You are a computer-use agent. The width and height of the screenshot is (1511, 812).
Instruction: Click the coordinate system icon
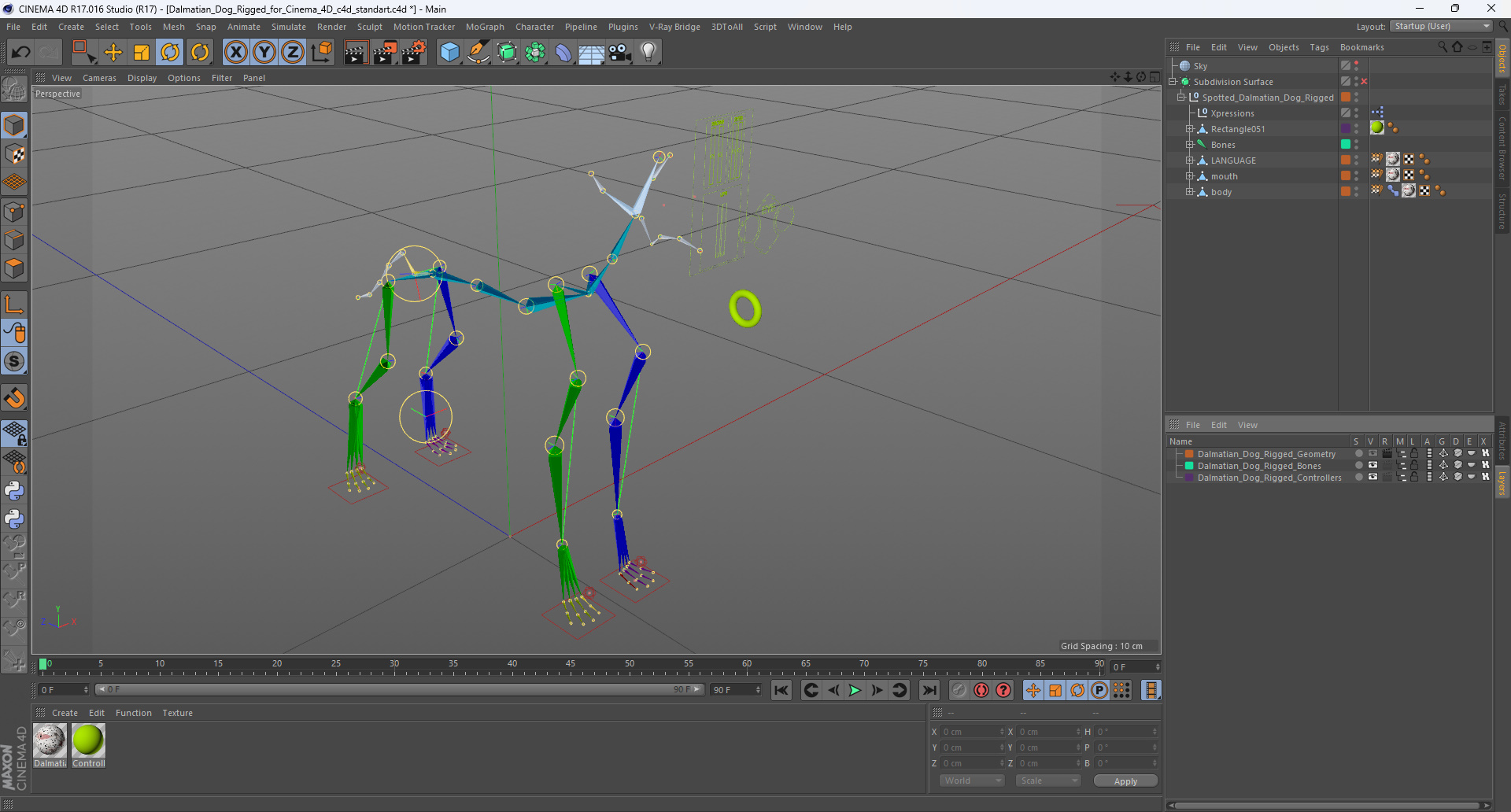322,52
